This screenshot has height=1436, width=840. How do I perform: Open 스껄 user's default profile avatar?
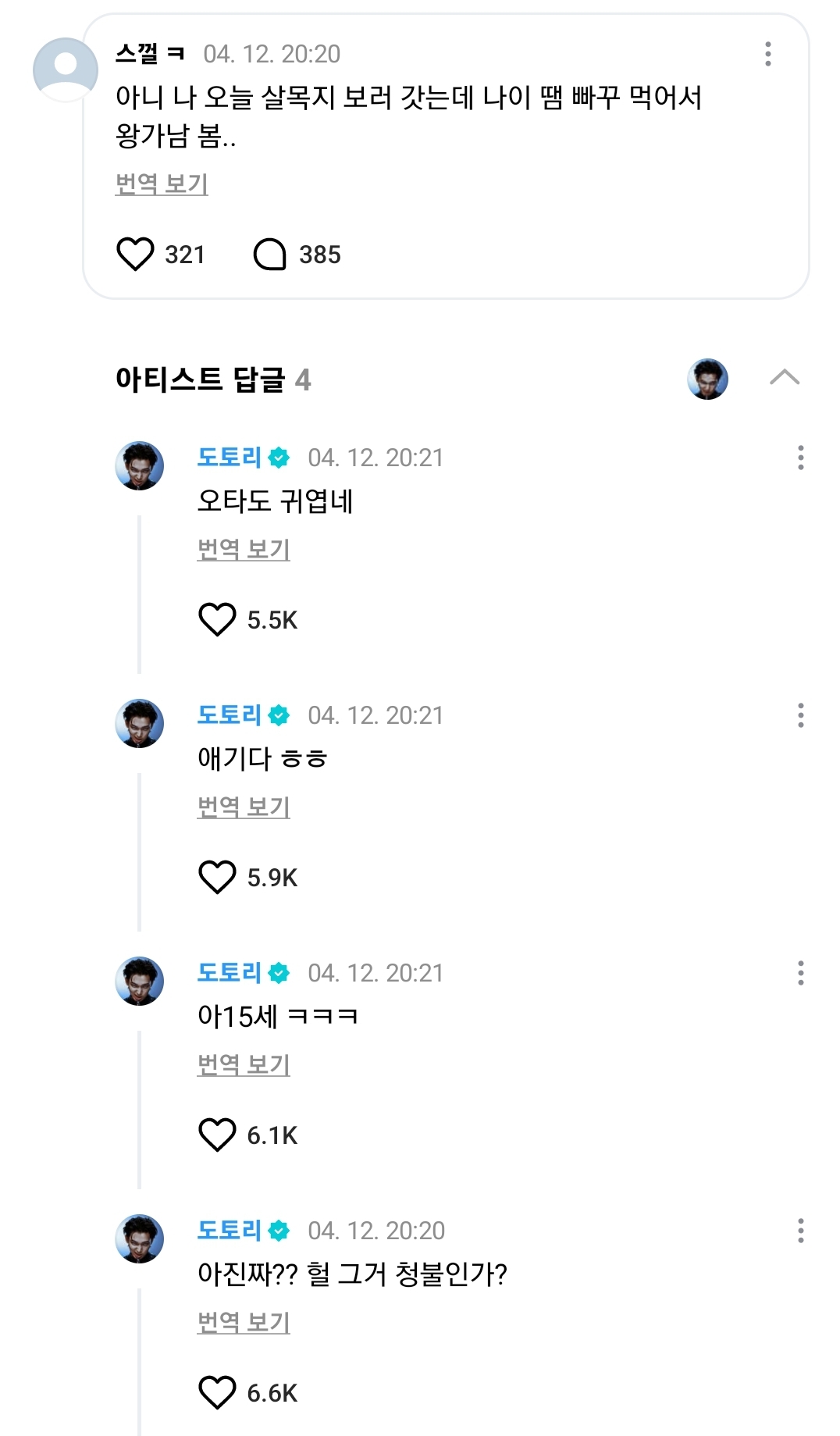(x=66, y=69)
